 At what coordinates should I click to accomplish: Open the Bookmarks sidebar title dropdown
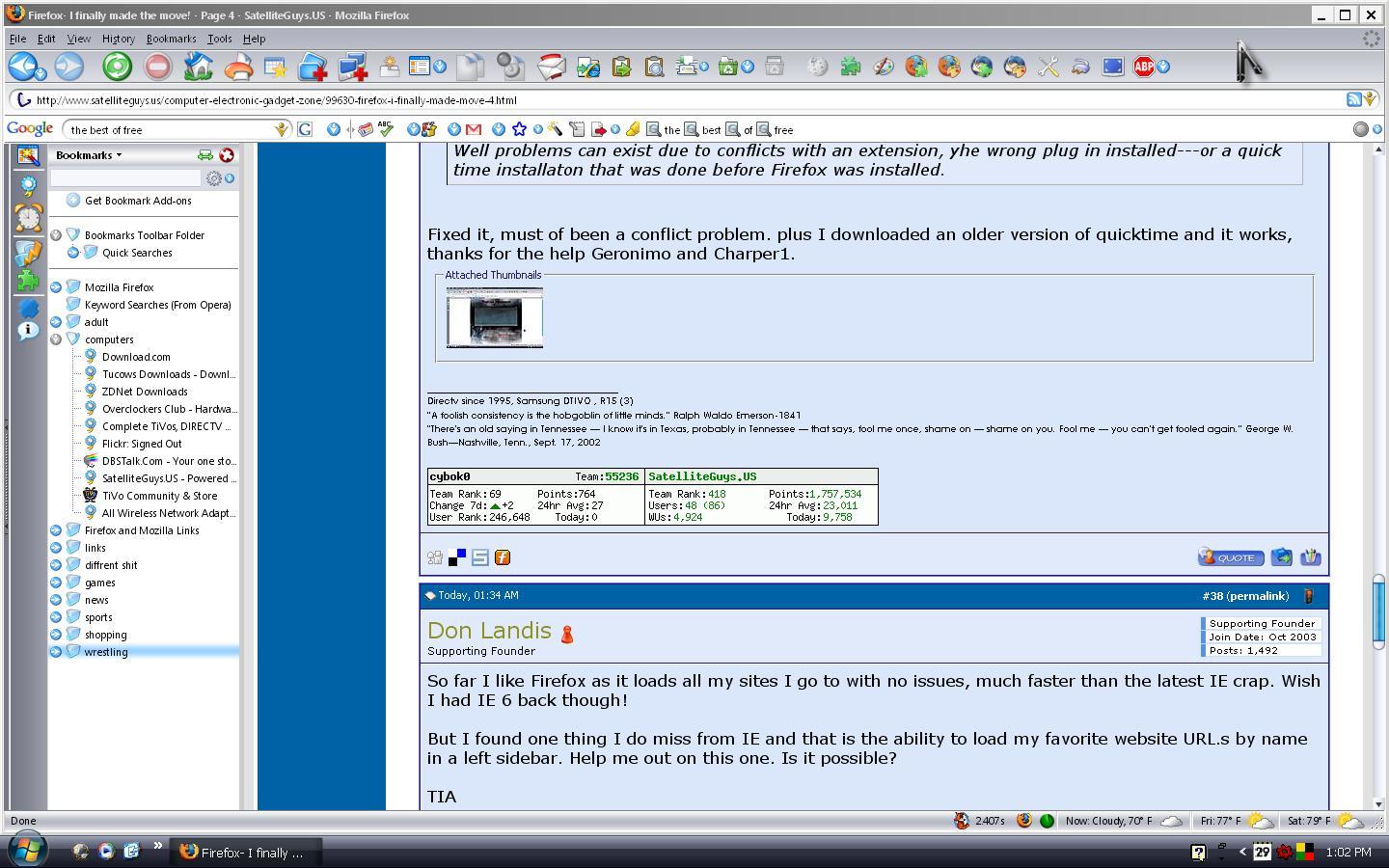coord(89,154)
